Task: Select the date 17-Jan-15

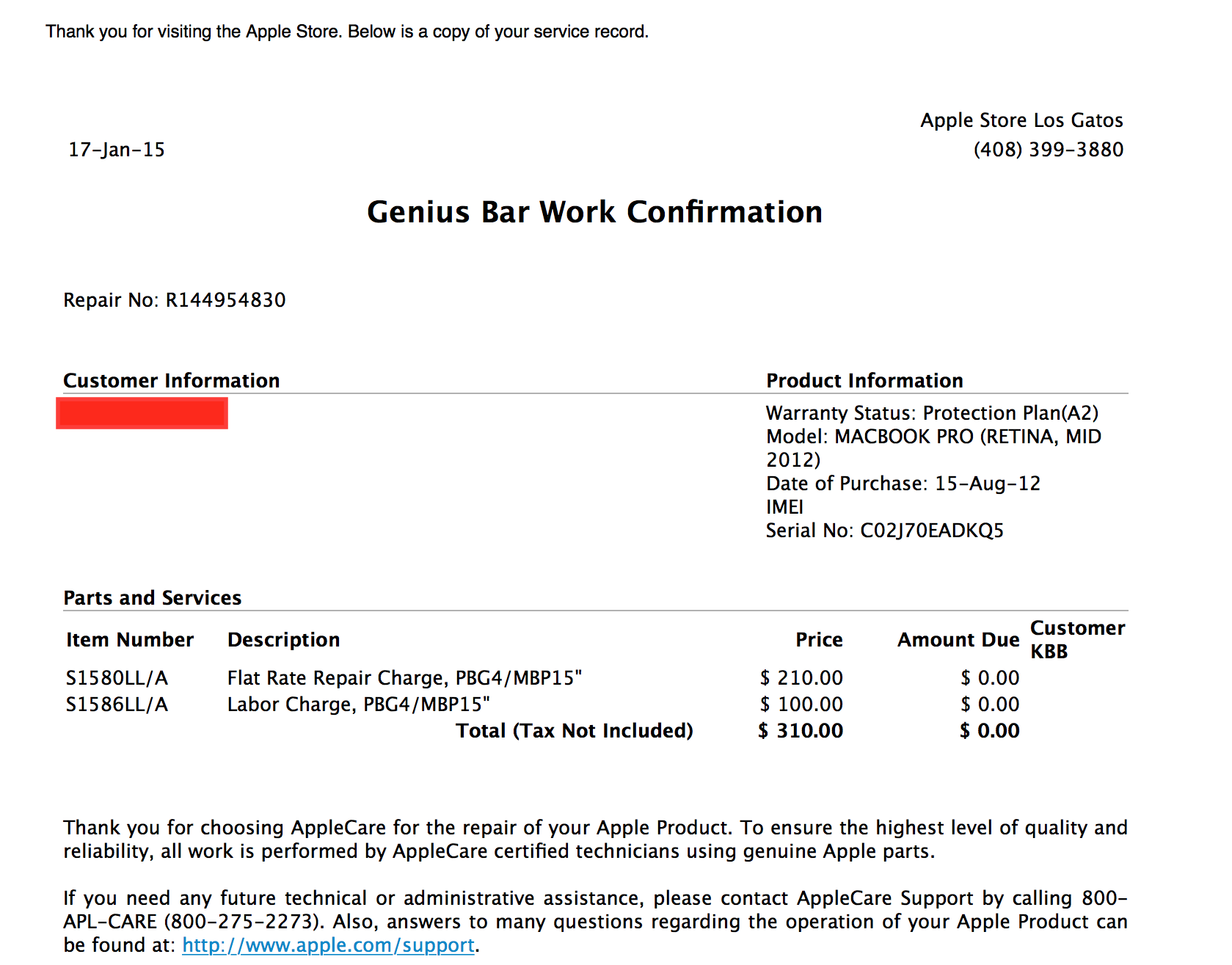Action: (x=117, y=150)
